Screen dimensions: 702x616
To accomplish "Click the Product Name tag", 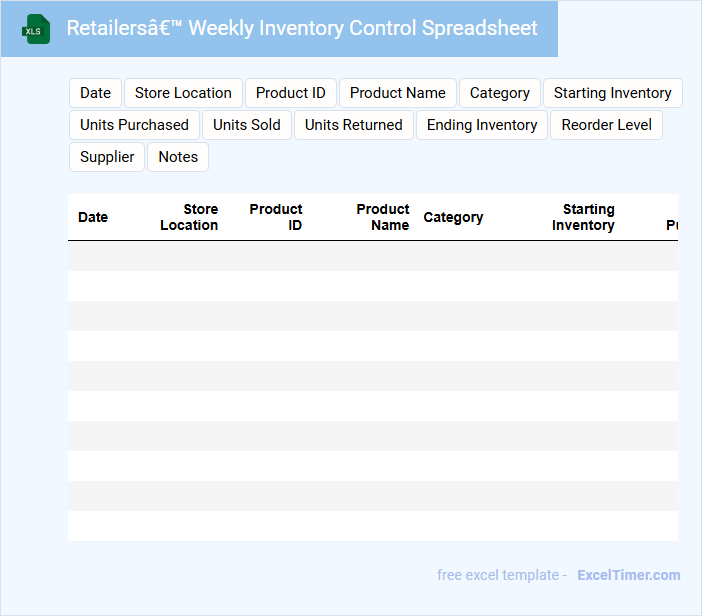I will pyautogui.click(x=397, y=93).
